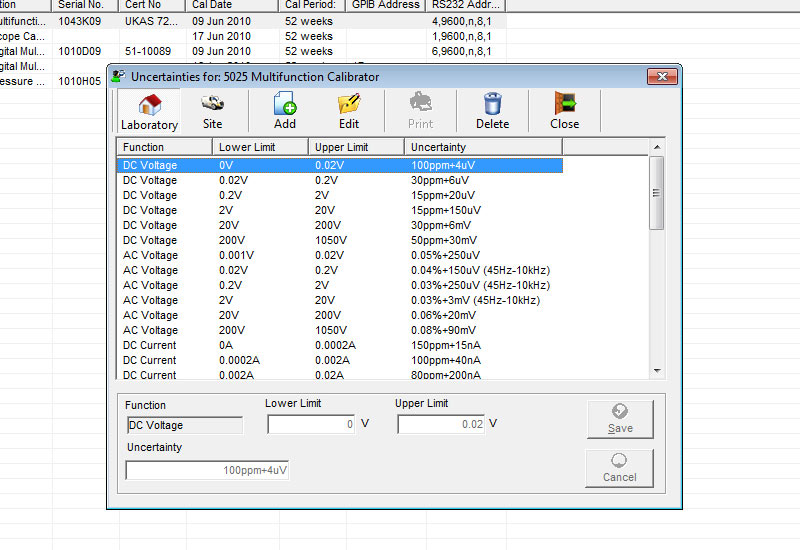Sort by the Lower Limit column header

point(259,147)
